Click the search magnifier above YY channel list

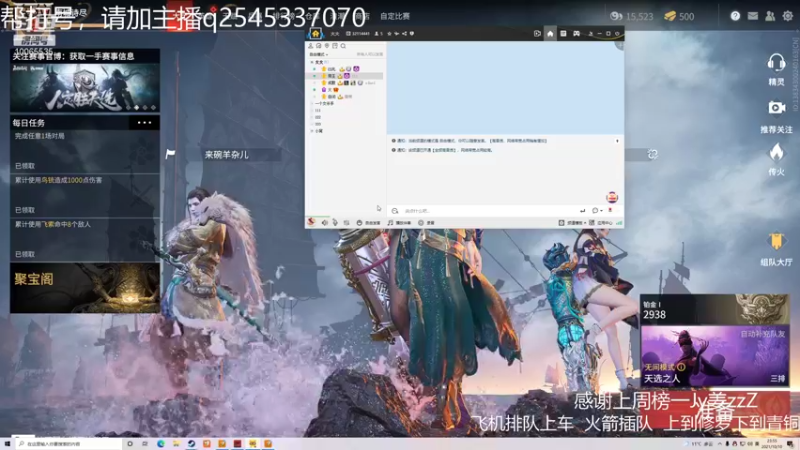343,46
